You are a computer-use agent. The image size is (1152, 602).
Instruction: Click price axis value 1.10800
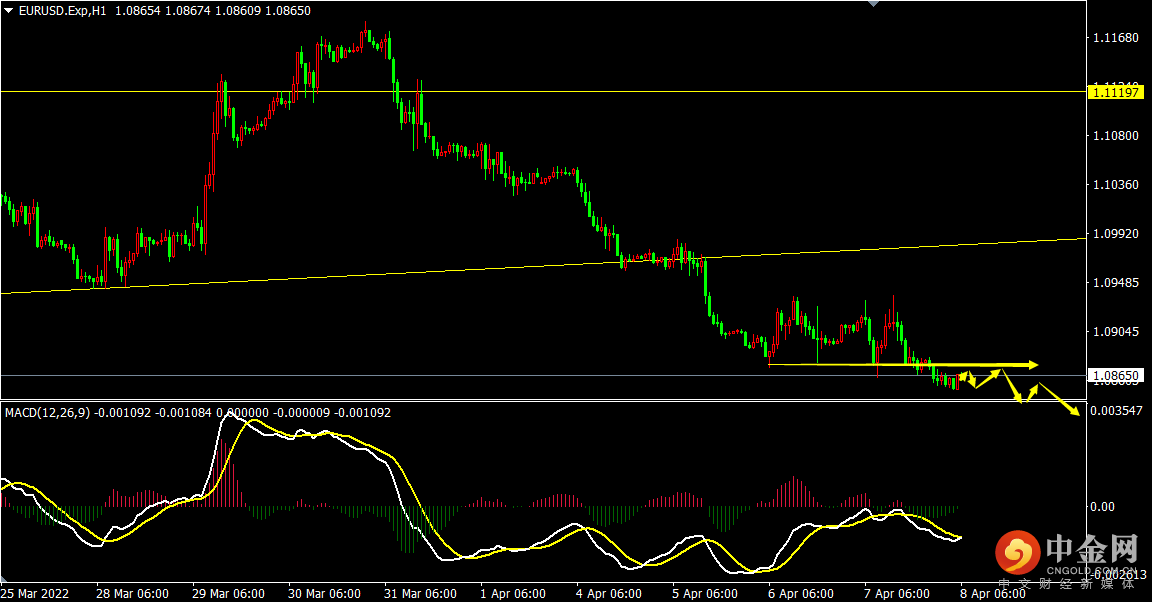(1115, 135)
